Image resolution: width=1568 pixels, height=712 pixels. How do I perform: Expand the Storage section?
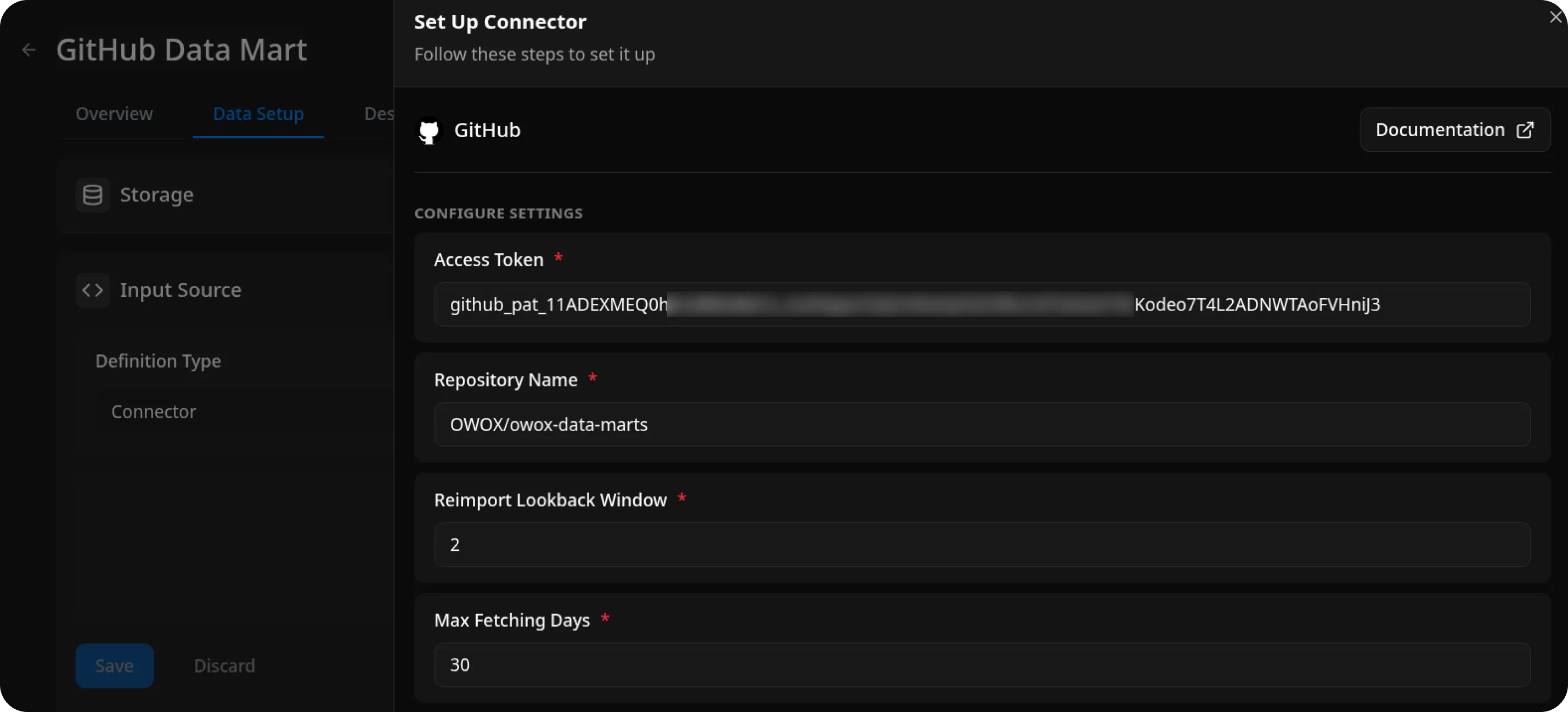point(156,194)
